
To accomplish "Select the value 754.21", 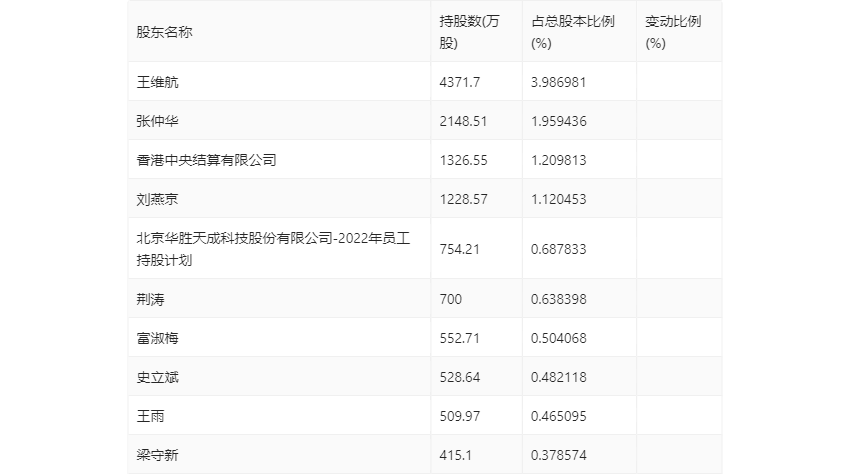I will point(460,249).
